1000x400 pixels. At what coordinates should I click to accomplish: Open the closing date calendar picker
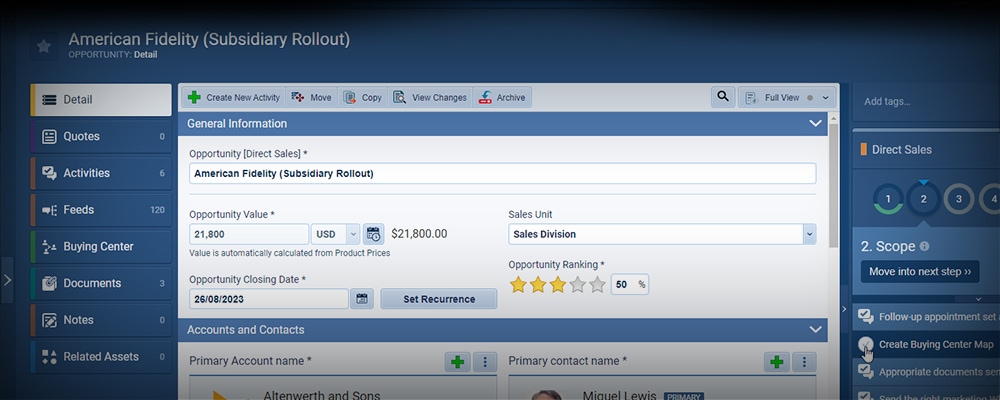[362, 299]
